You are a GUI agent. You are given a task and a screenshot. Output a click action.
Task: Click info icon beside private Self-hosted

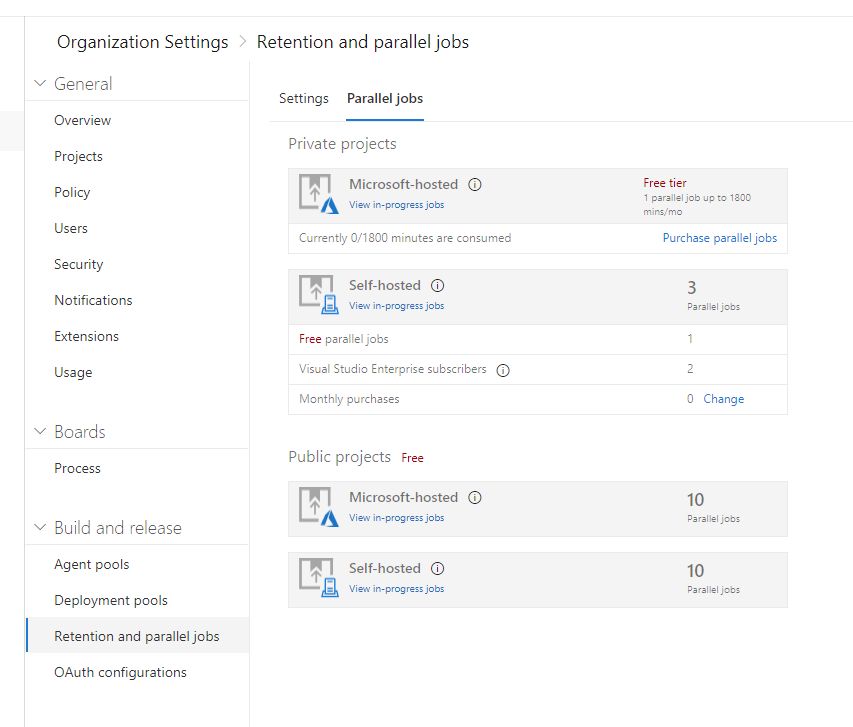(x=437, y=285)
